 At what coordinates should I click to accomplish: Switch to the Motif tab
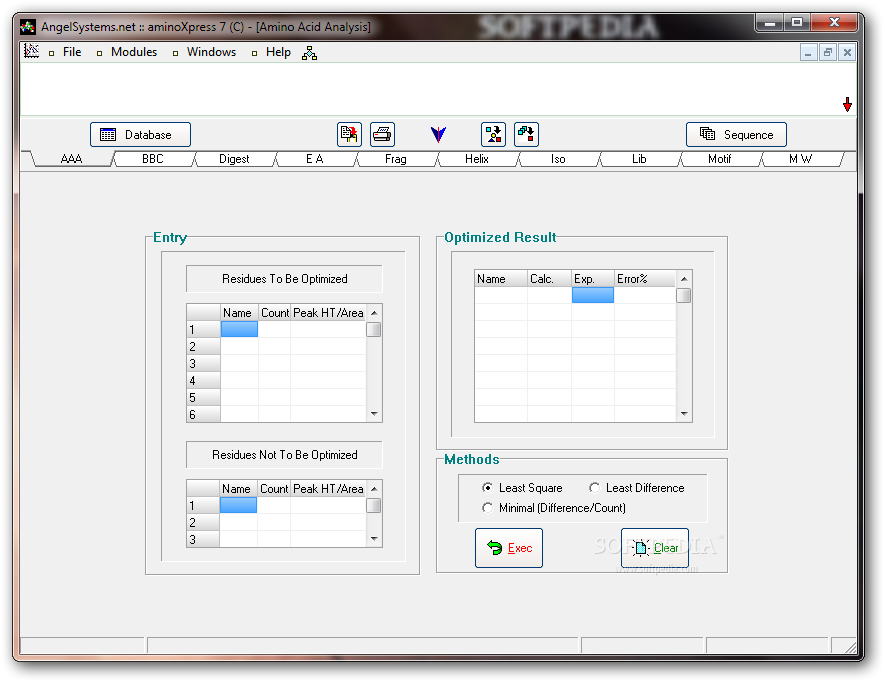pos(720,159)
